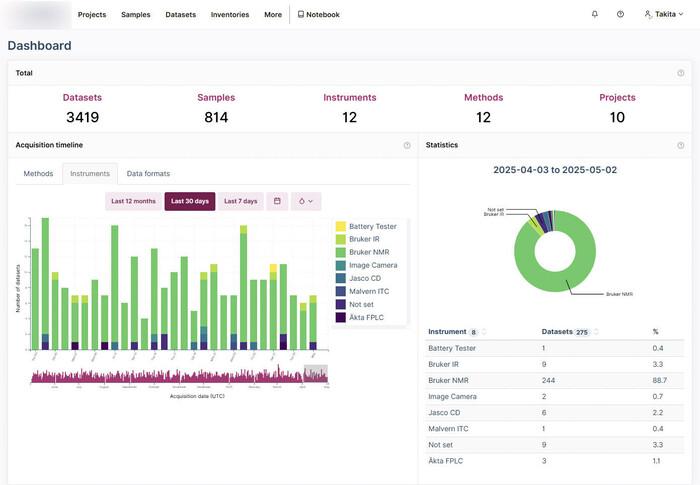Click the Statistics panel help icon
The width and height of the screenshot is (700, 485).
pyautogui.click(x=681, y=145)
